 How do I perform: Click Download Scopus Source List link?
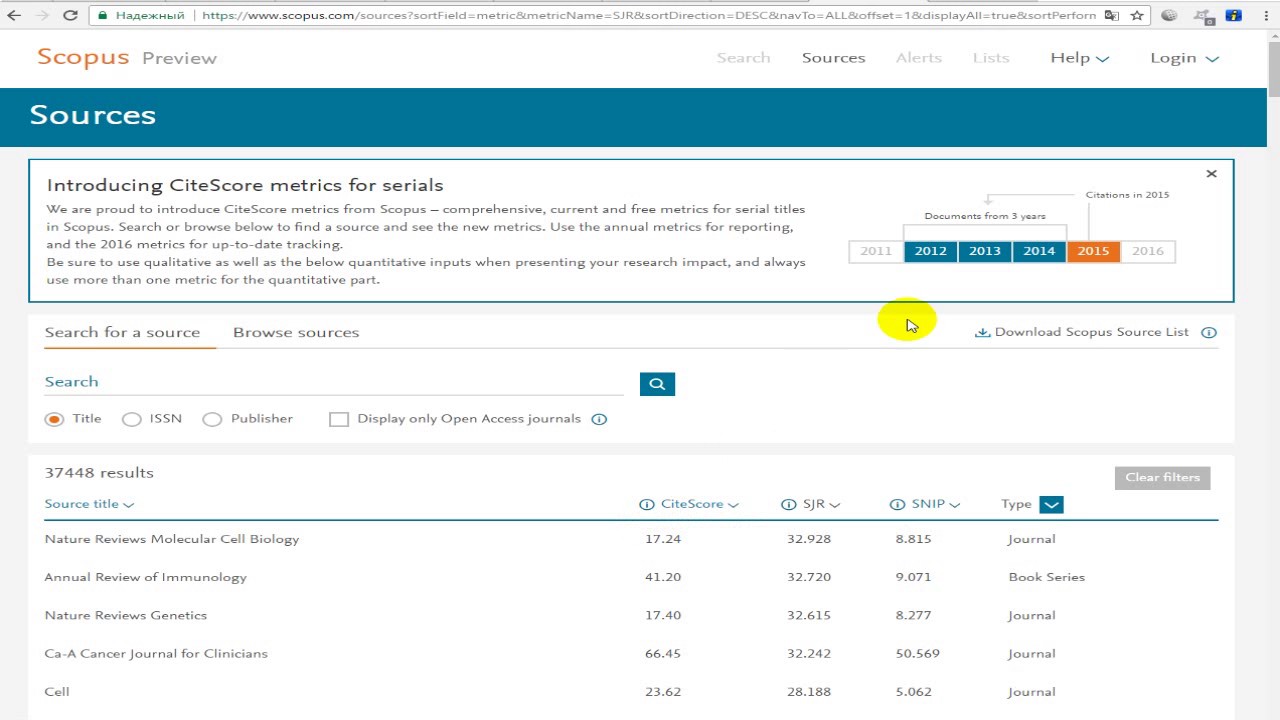click(x=1092, y=332)
